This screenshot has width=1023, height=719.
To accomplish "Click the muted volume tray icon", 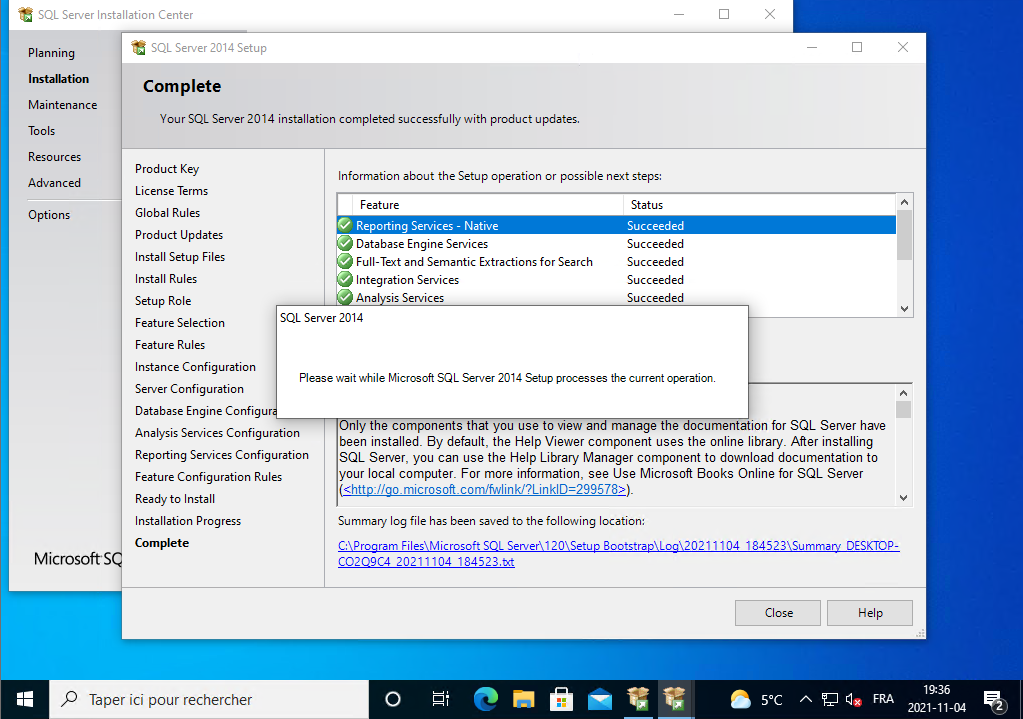I will tap(853, 700).
